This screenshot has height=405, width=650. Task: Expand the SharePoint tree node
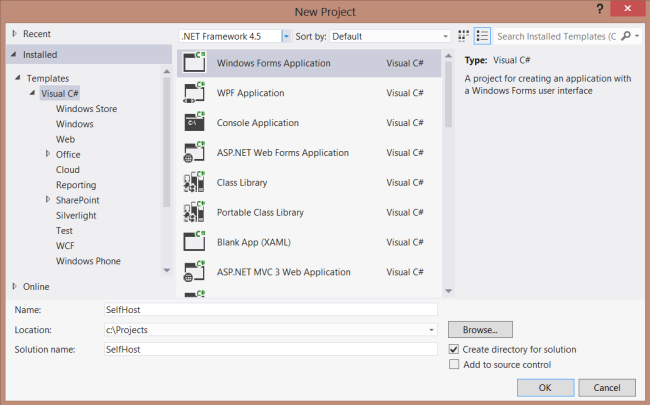pos(48,199)
